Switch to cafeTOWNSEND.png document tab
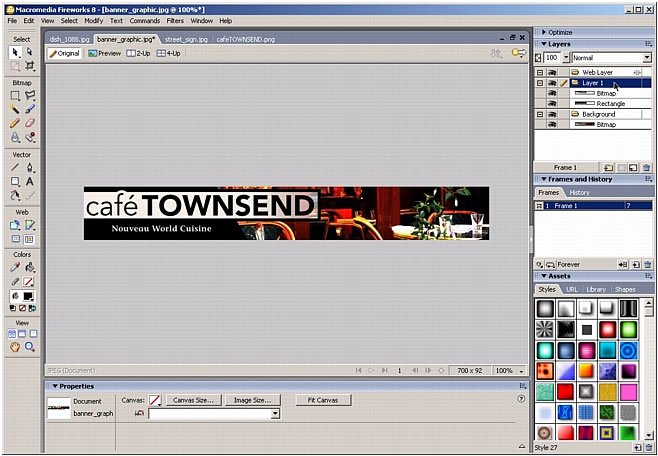Screen dimensions: 658x456 [x=246, y=39]
